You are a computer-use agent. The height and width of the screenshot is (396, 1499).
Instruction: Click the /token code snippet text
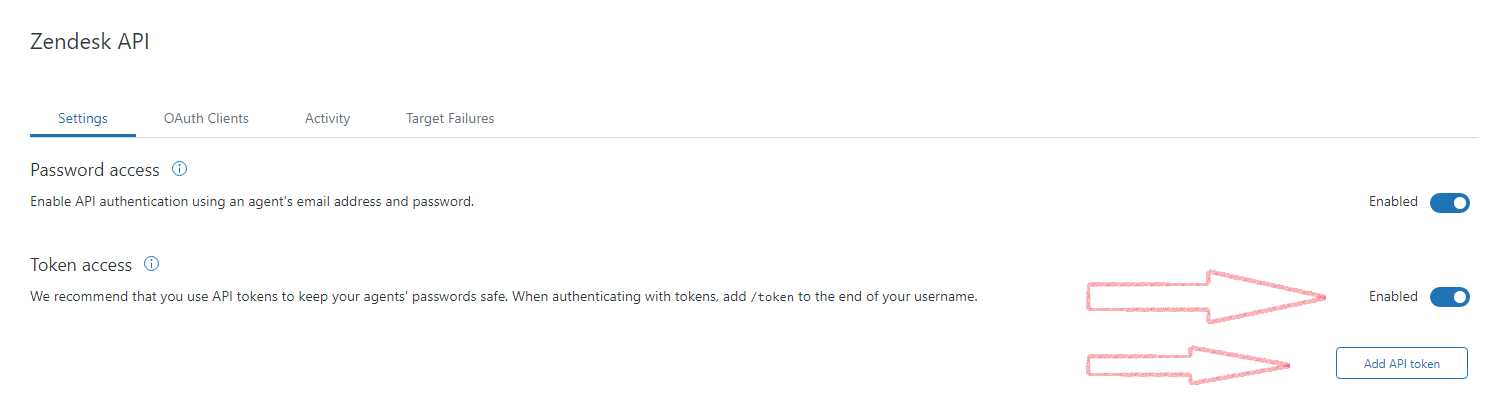click(x=772, y=297)
